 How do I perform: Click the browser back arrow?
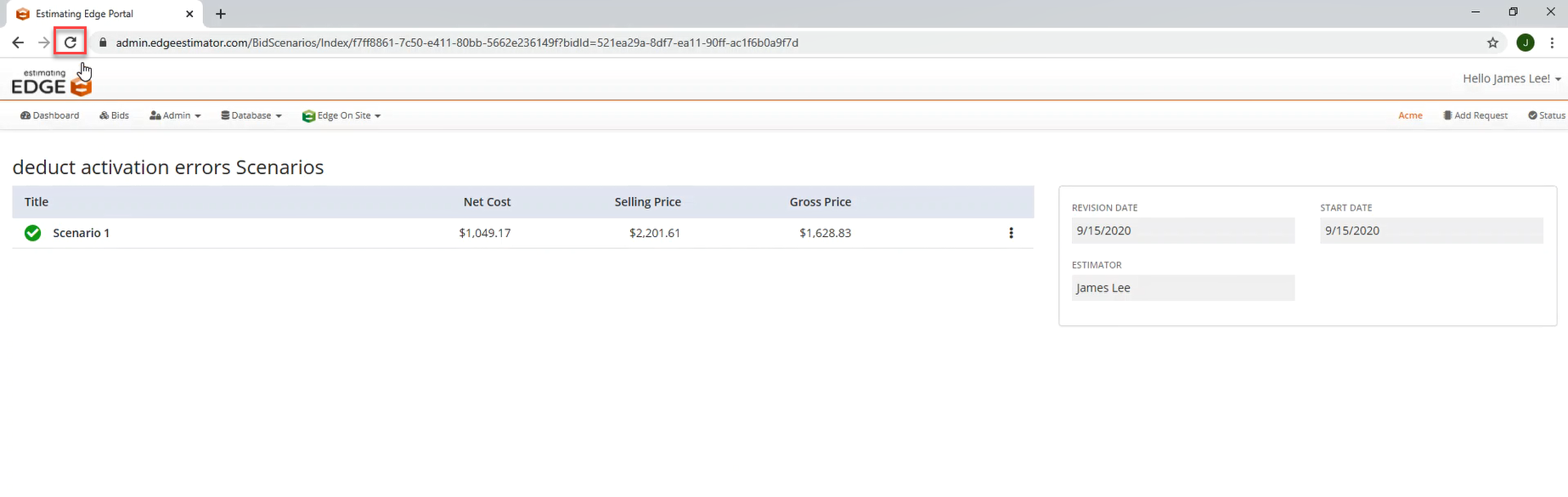click(x=18, y=42)
